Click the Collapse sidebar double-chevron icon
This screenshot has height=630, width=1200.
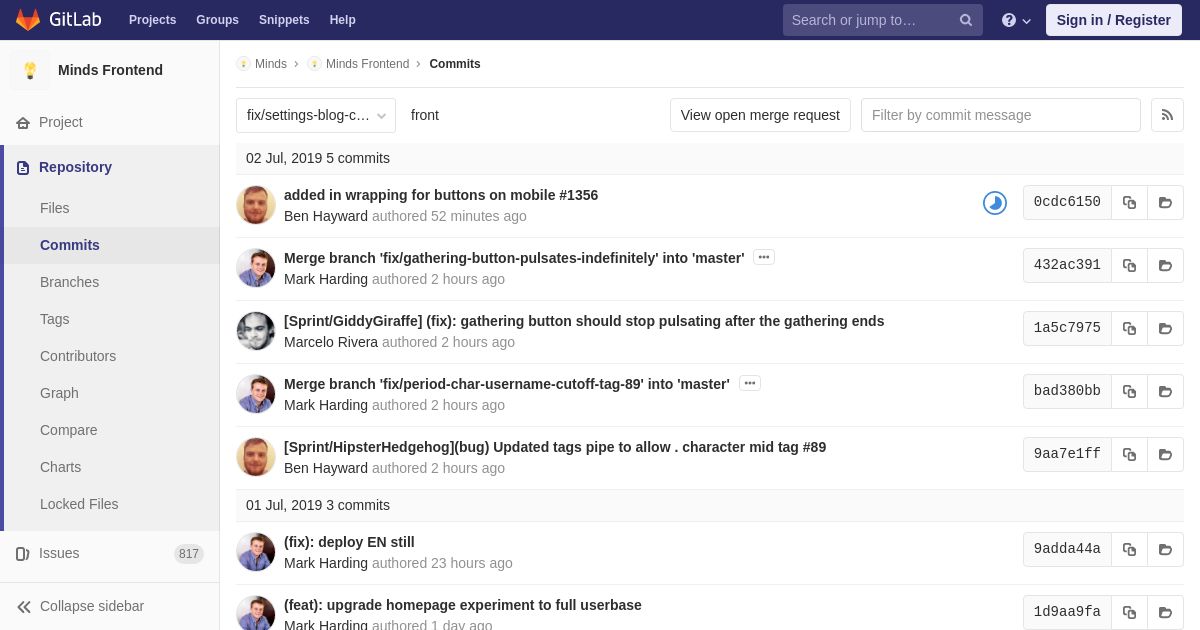24,606
